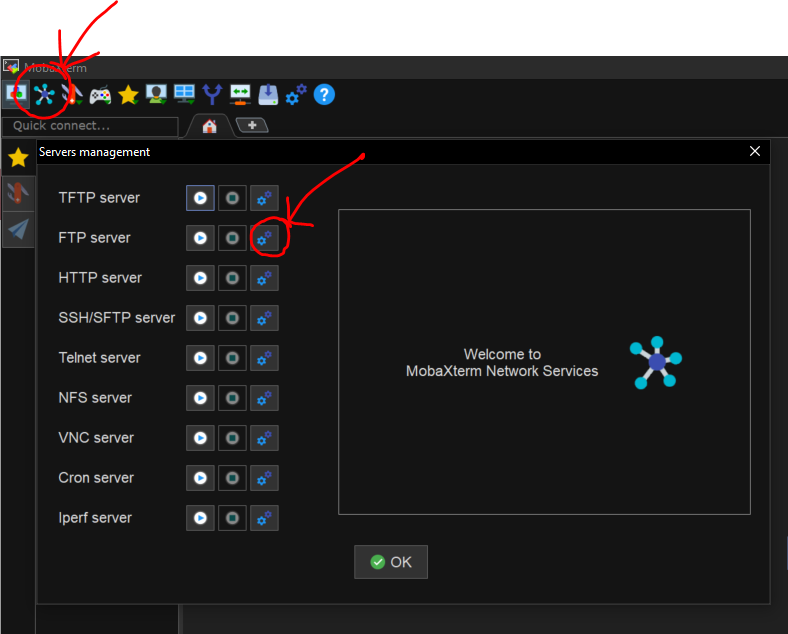Stop the NFS server

tap(232, 398)
